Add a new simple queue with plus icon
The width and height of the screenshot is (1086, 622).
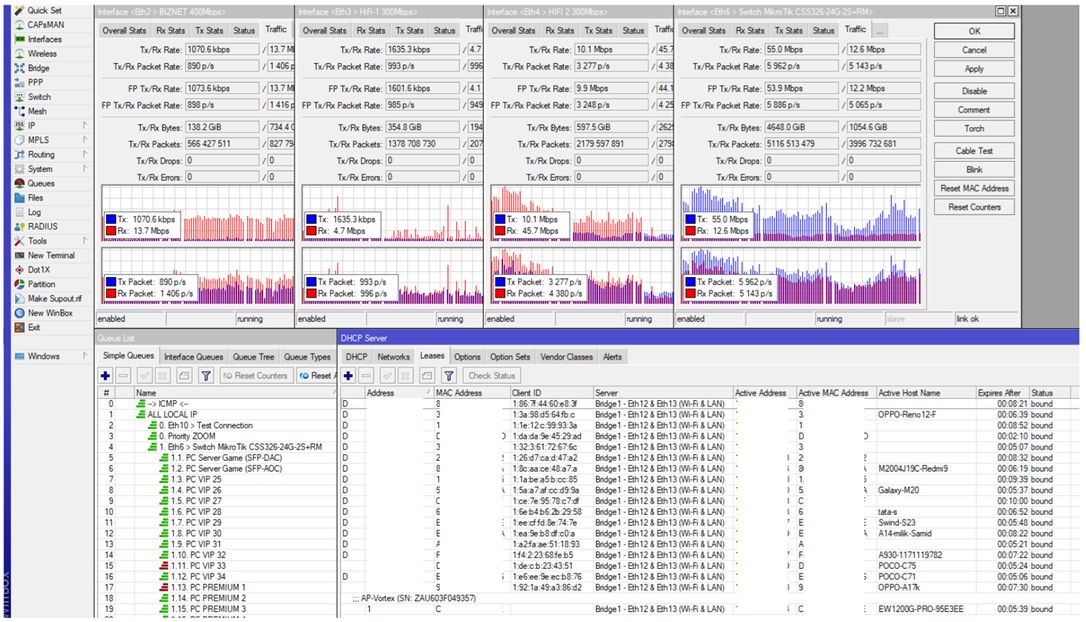coord(105,375)
